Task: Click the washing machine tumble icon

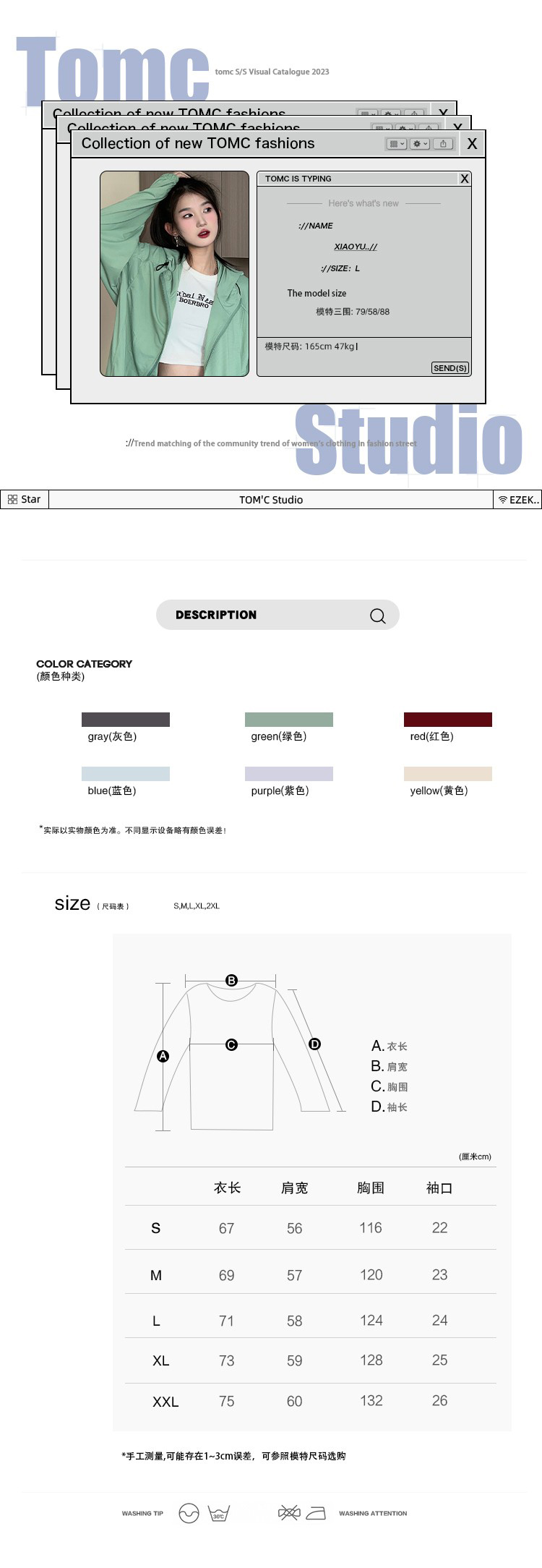Action: tap(189, 1513)
